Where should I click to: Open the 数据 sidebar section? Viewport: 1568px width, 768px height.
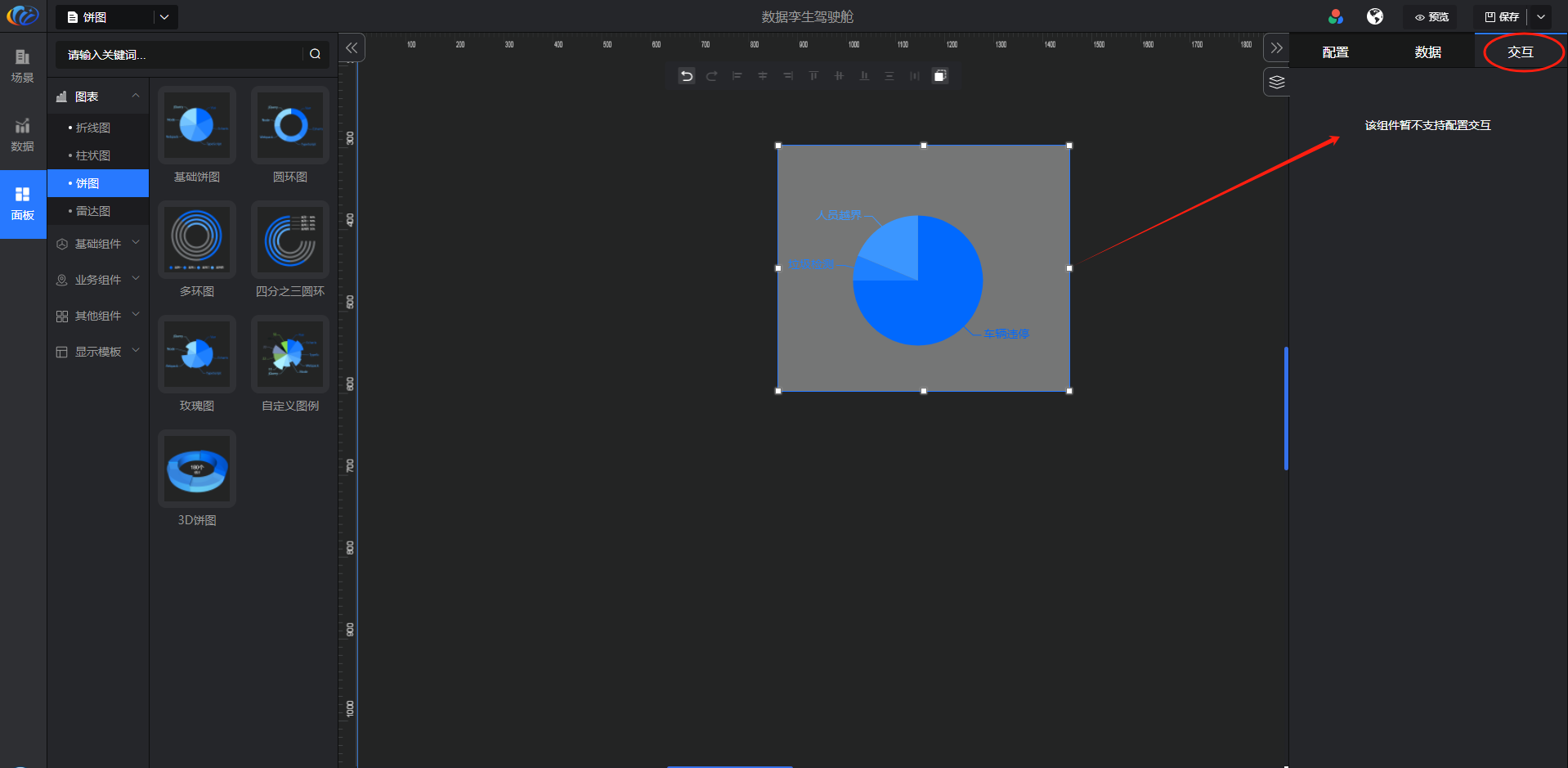click(23, 135)
